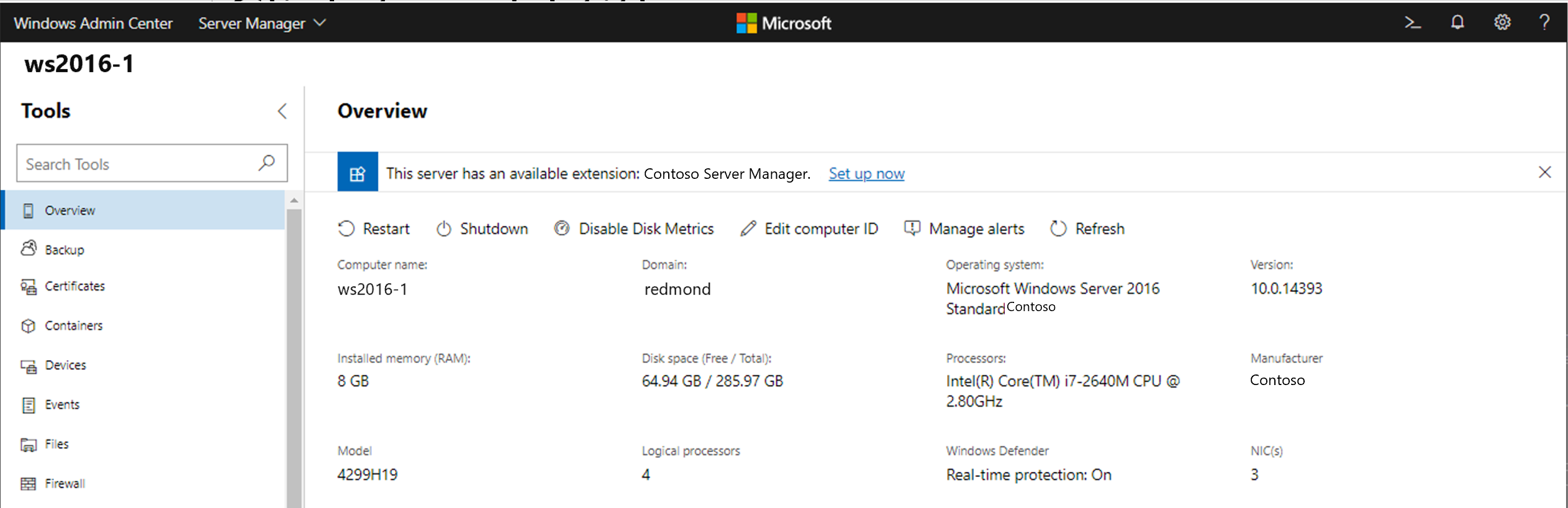Click the Manage alerts icon
Image resolution: width=1568 pixels, height=508 pixels.
[x=912, y=229]
